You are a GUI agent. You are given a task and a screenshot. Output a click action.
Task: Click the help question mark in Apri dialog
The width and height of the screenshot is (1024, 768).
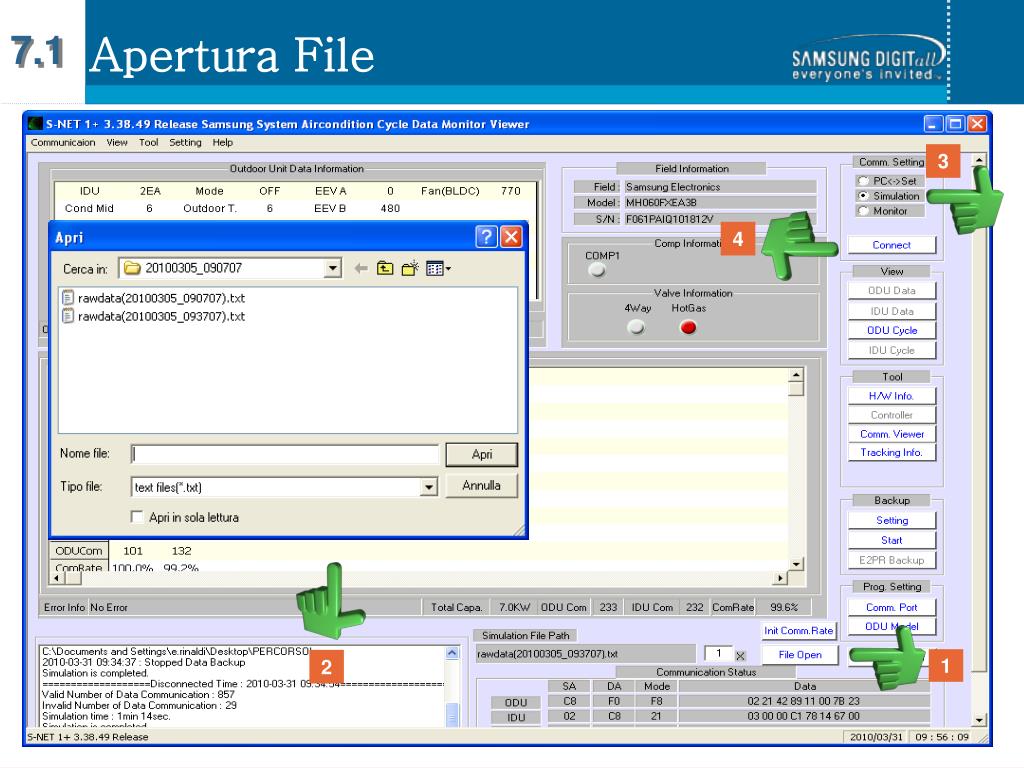point(487,236)
